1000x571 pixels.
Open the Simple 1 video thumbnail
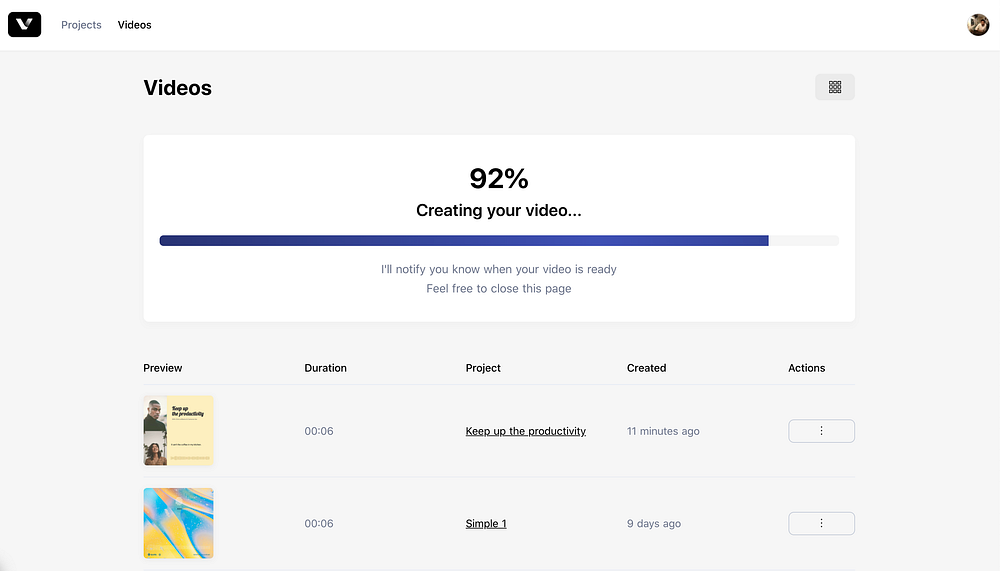(178, 522)
